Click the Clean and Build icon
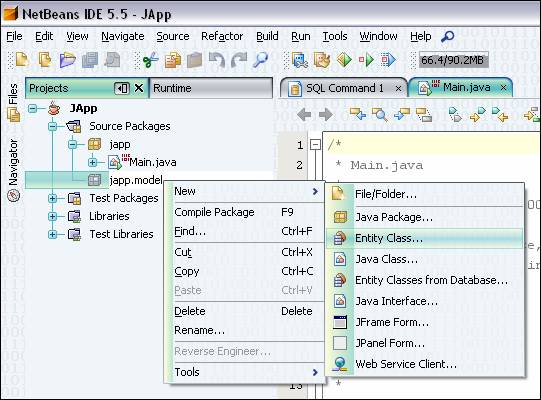This screenshot has width=541, height=400. 322,60
